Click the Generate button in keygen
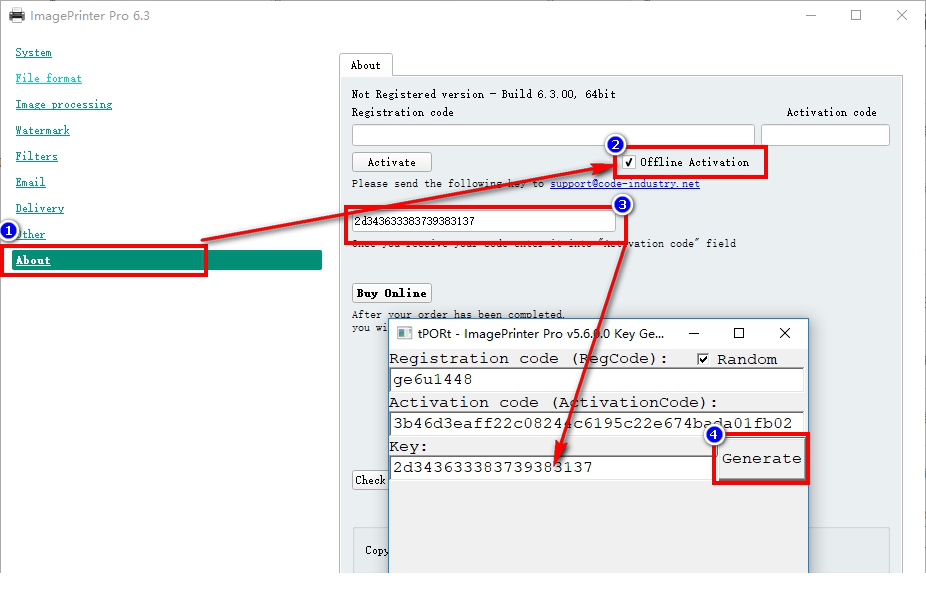Screen dimensions: 926x595 tap(761, 459)
